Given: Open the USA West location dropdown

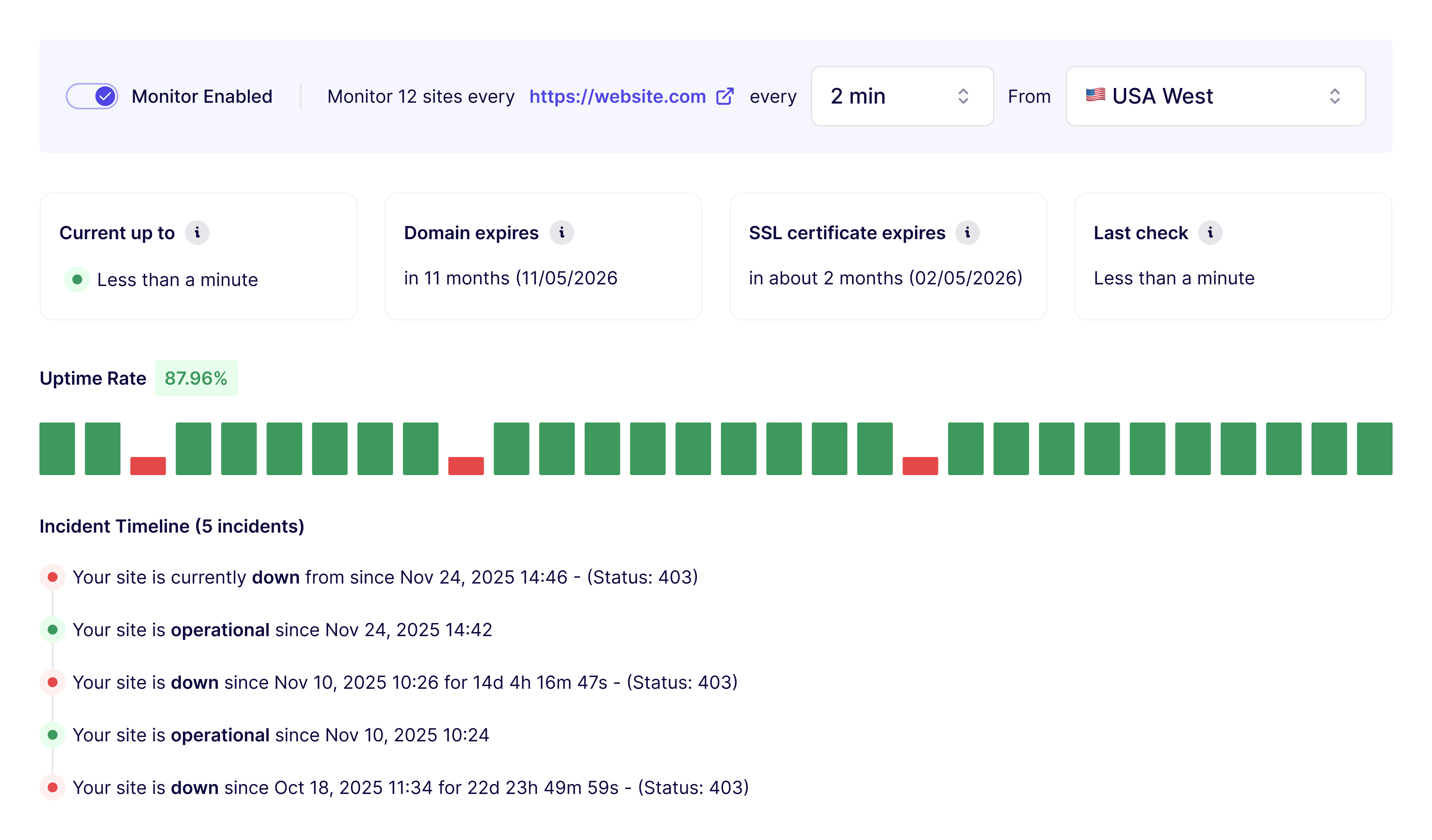Looking at the screenshot, I should coord(1216,96).
